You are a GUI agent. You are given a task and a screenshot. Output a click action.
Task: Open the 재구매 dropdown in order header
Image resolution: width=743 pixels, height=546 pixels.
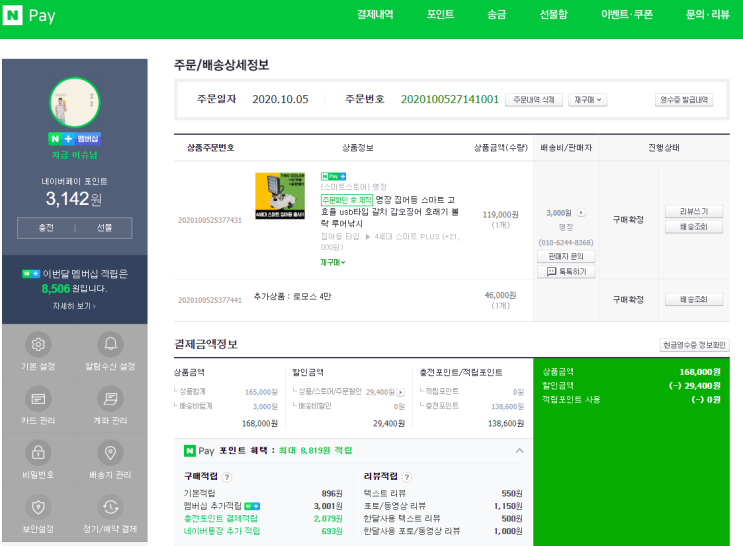[588, 100]
